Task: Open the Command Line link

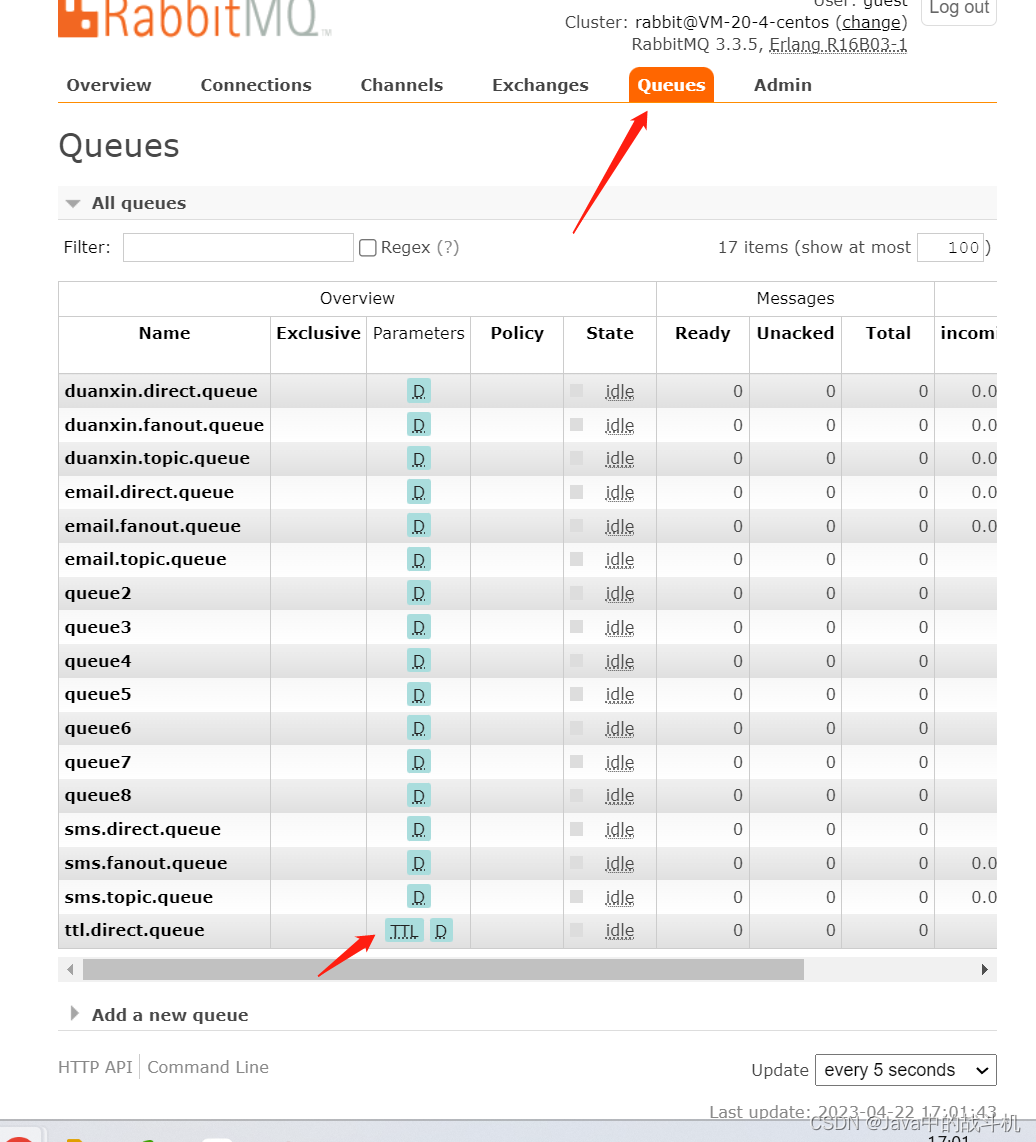Action: [x=208, y=1067]
